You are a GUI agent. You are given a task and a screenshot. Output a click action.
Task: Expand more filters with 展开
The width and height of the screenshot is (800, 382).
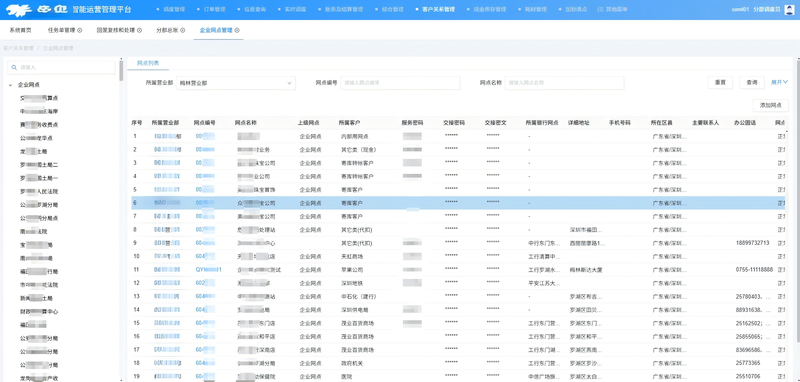point(779,82)
